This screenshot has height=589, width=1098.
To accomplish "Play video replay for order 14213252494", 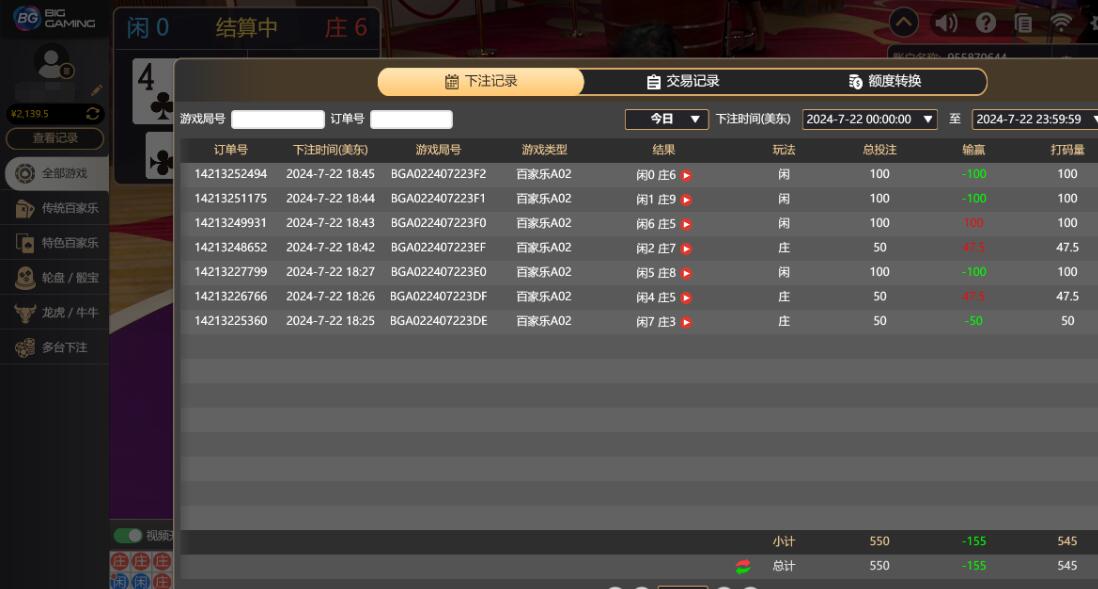I will coord(686,175).
